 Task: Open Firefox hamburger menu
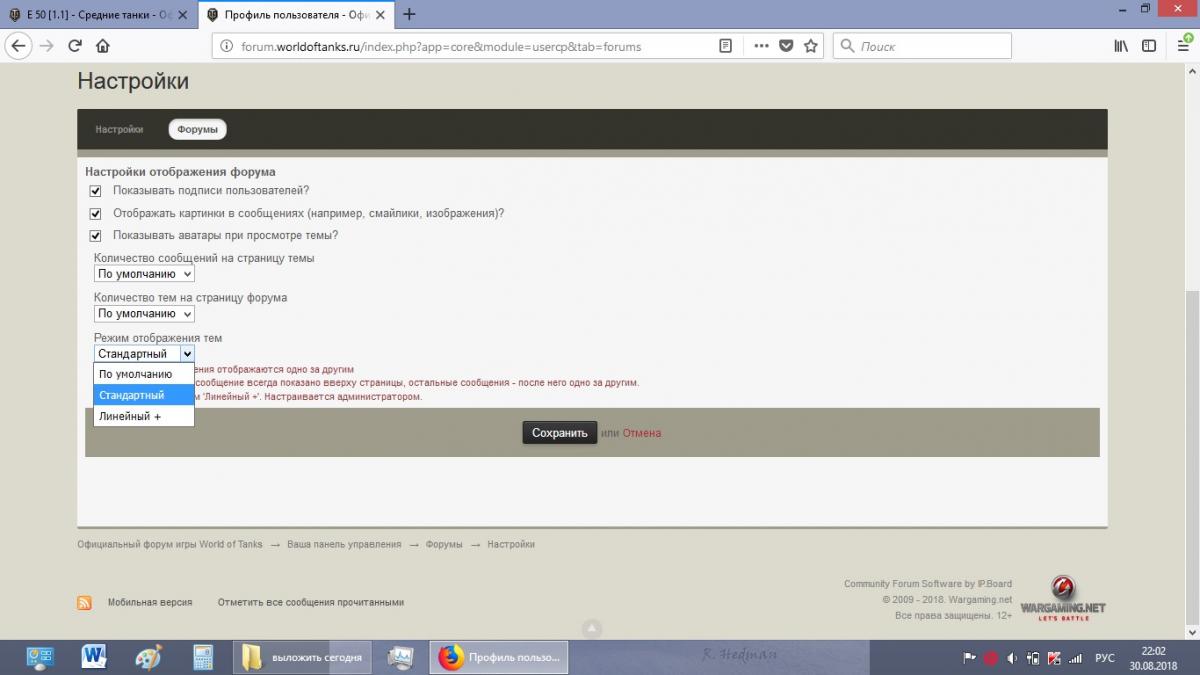pyautogui.click(x=1183, y=46)
